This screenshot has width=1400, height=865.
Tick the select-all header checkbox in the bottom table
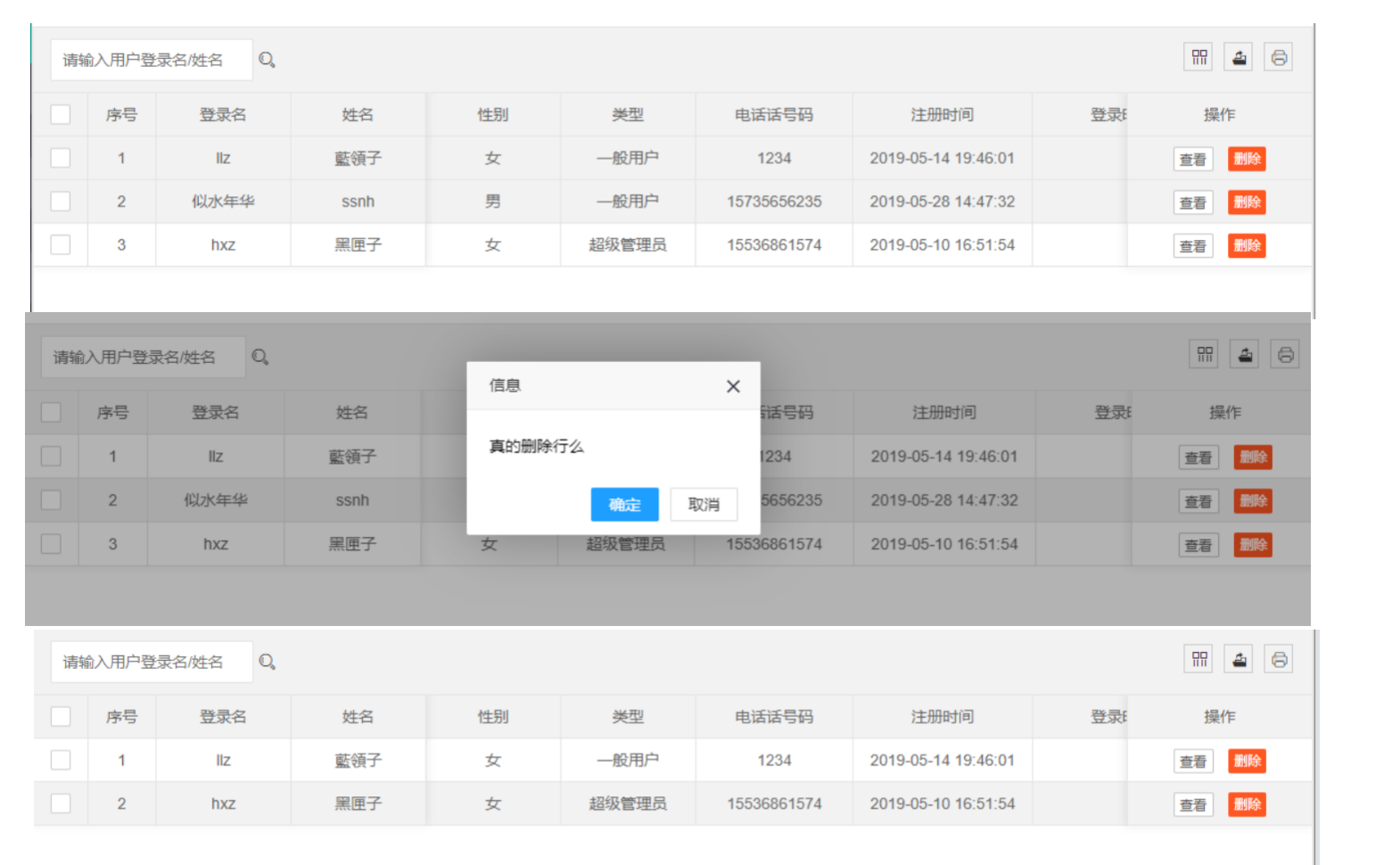point(61,716)
